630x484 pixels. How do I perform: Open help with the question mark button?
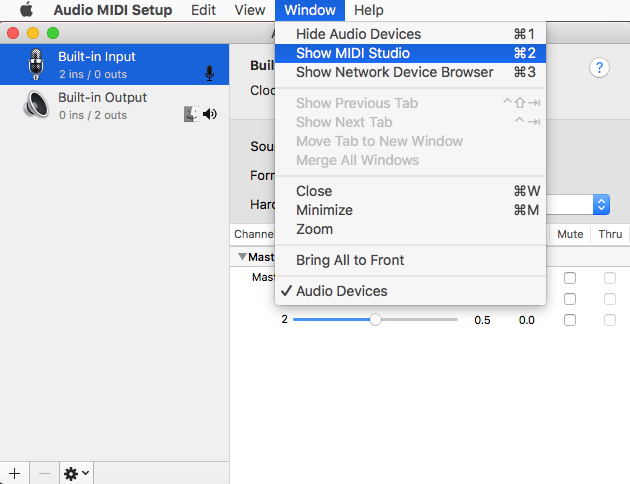click(599, 67)
